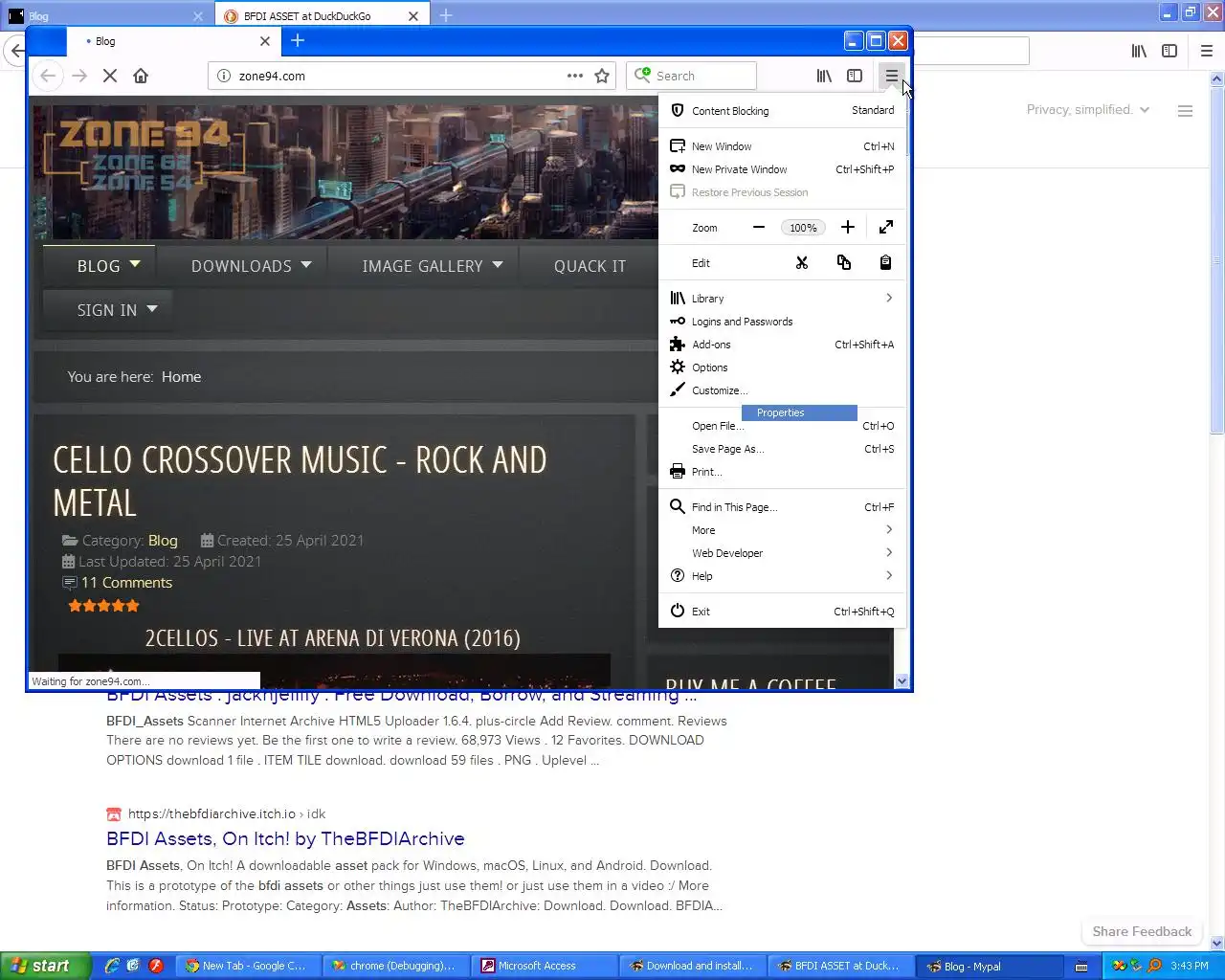This screenshot has width=1225, height=980.
Task: Open BFDI Assets, On Itch! search result
Action: click(285, 839)
